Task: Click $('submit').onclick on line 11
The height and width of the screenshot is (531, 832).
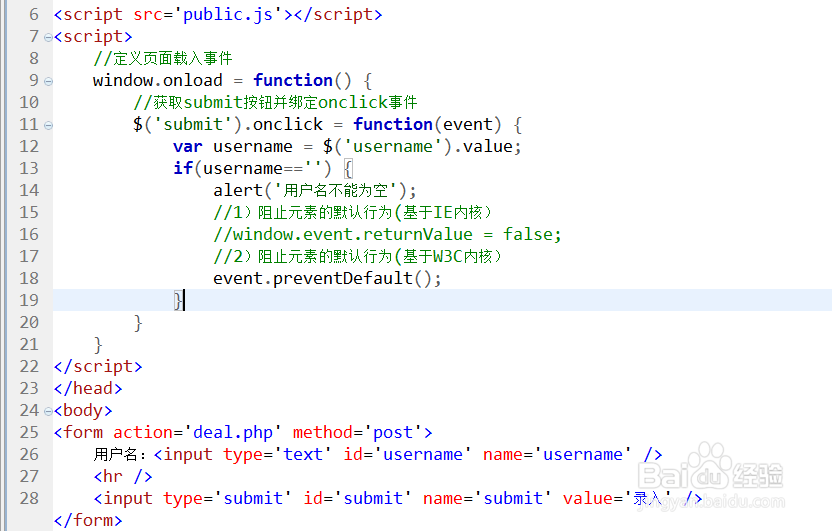Action: pos(228,125)
